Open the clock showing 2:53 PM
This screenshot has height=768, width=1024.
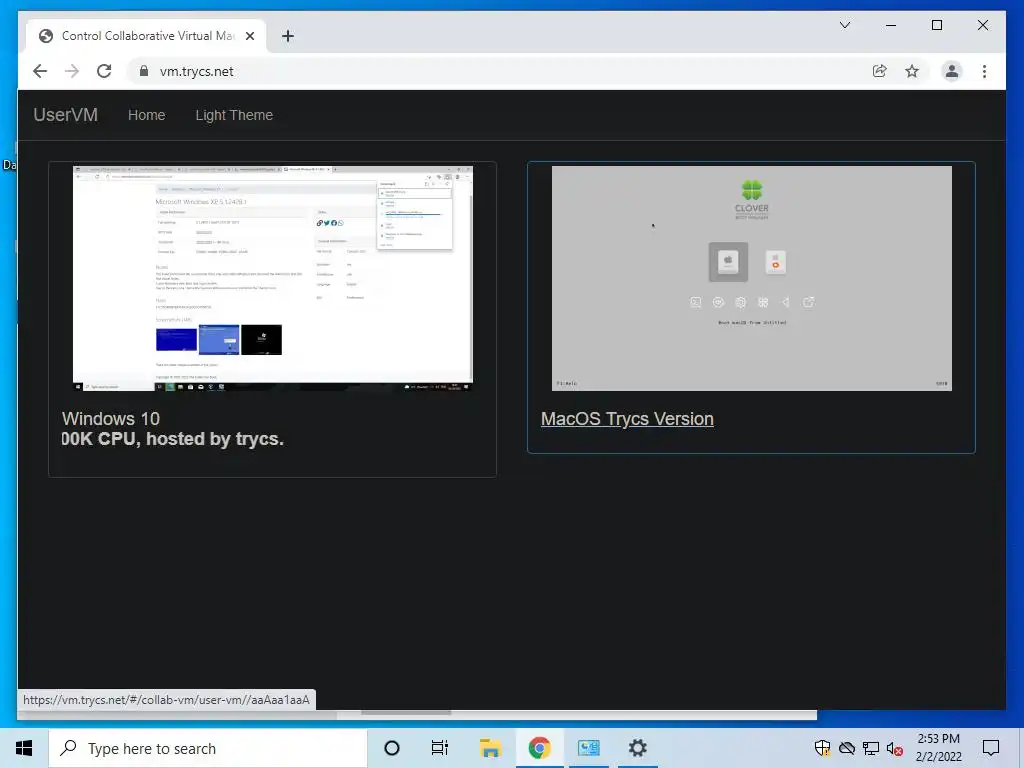[x=938, y=748]
